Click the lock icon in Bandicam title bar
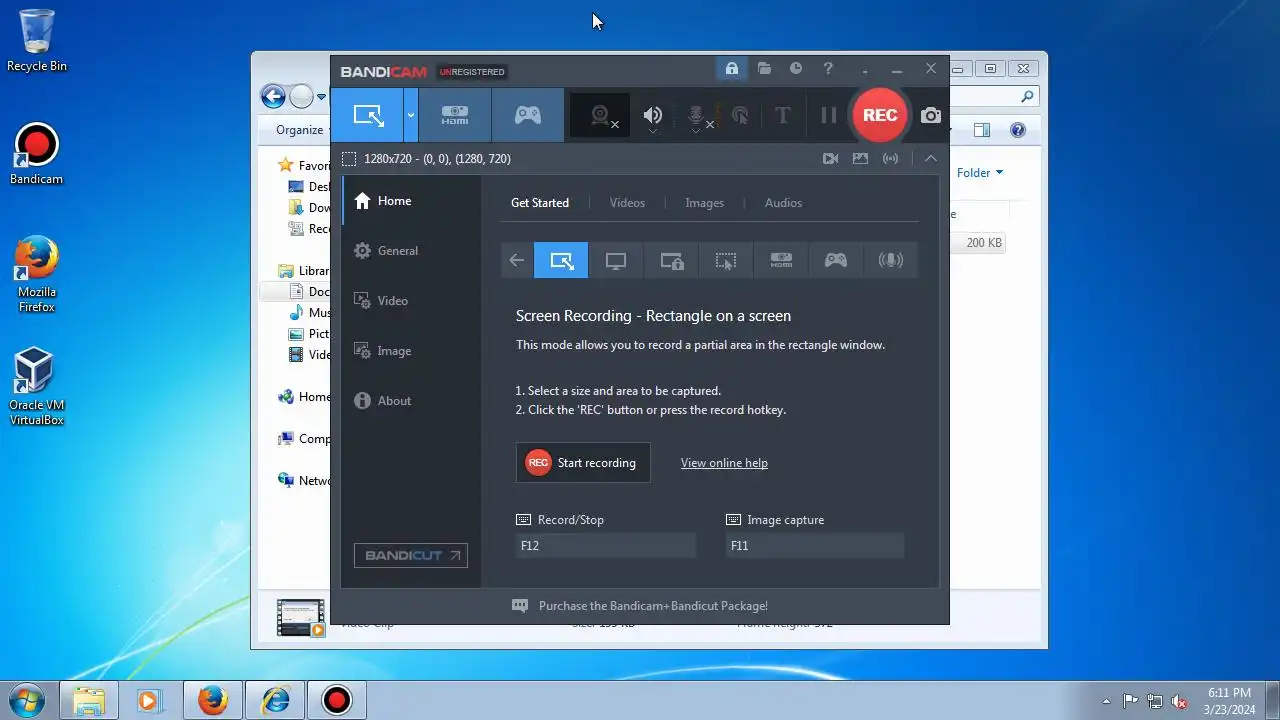1280x720 pixels. (x=732, y=68)
